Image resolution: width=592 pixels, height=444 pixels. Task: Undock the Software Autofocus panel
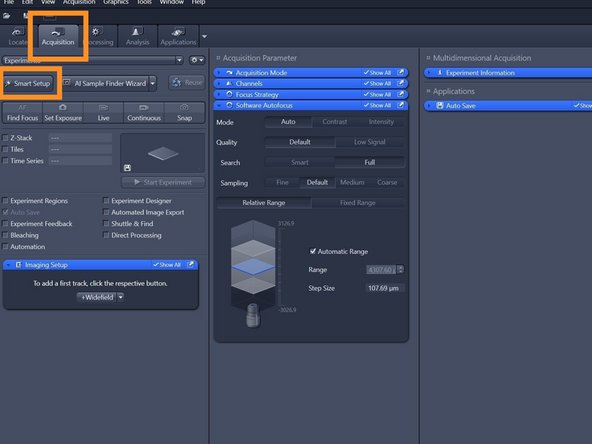click(401, 105)
